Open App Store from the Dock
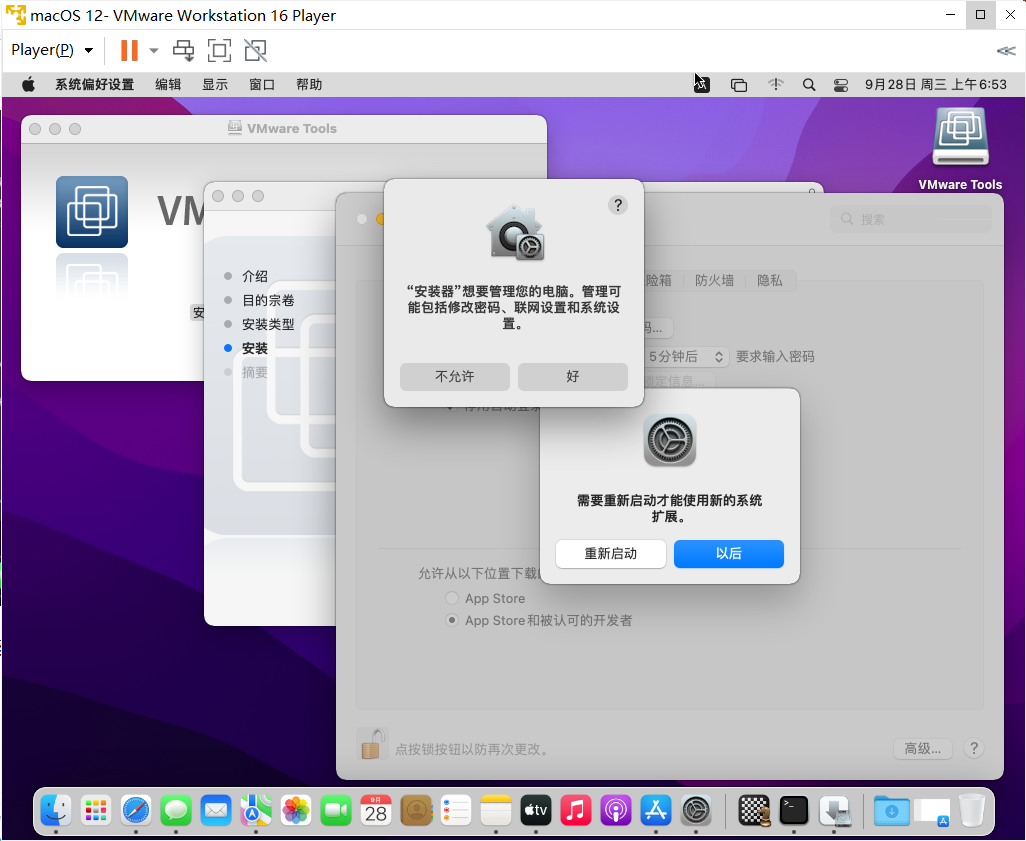The image size is (1026, 841). pyautogui.click(x=656, y=810)
